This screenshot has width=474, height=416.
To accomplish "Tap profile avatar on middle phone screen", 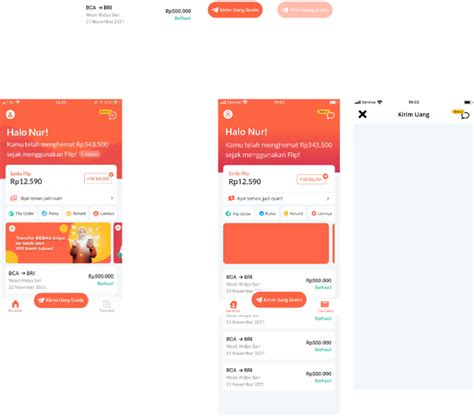I will (x=228, y=114).
